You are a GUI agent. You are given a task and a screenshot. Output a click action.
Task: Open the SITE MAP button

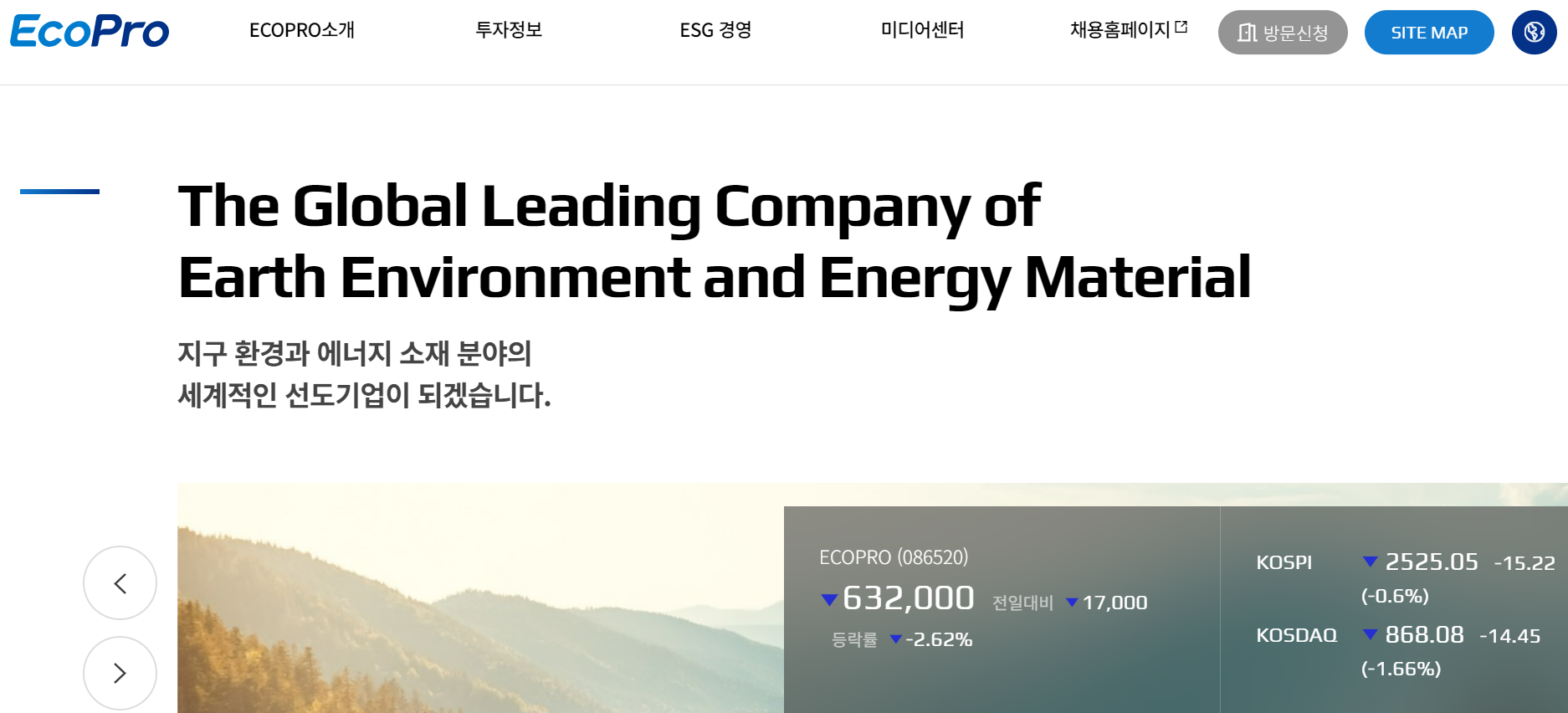pyautogui.click(x=1429, y=33)
